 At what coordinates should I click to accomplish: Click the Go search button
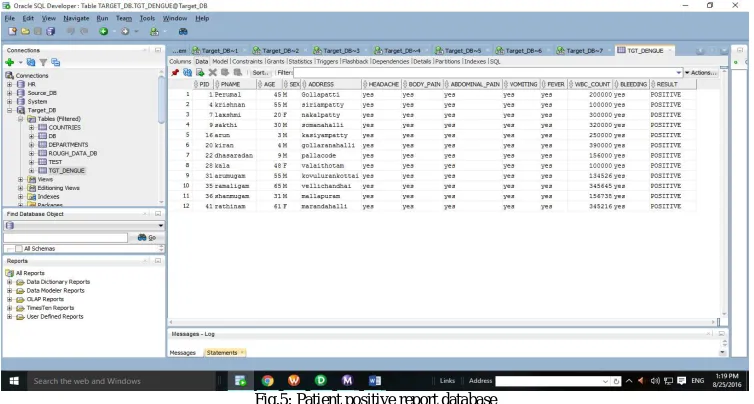pos(147,238)
